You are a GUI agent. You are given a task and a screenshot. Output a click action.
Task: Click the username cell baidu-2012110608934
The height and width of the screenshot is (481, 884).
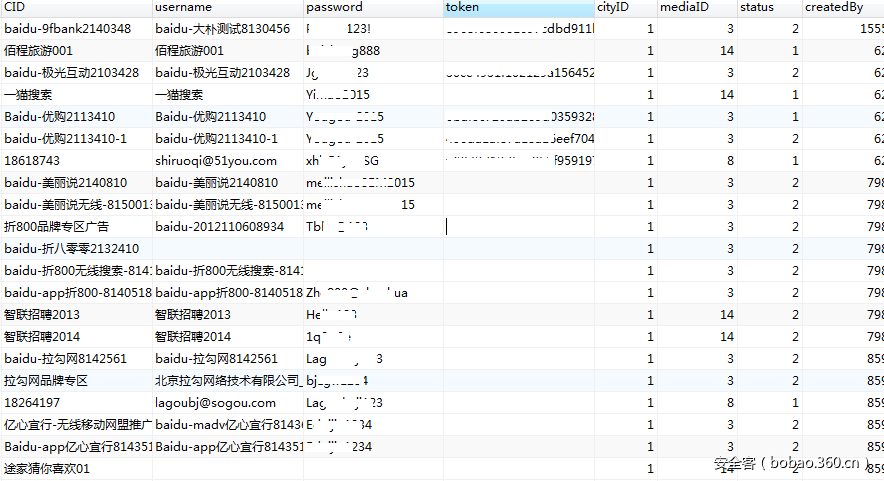pos(219,227)
